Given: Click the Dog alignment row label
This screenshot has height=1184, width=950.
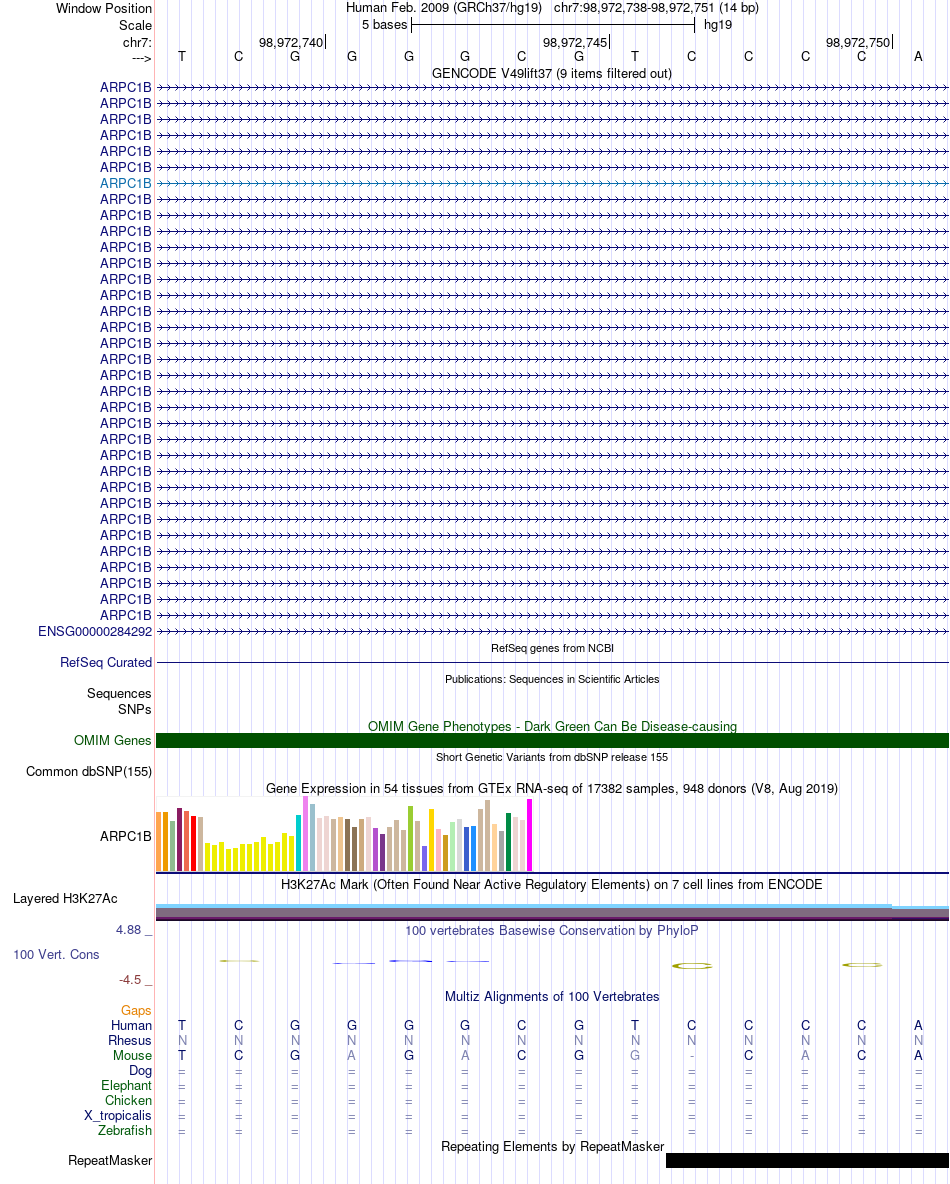Looking at the screenshot, I should tap(140, 1071).
